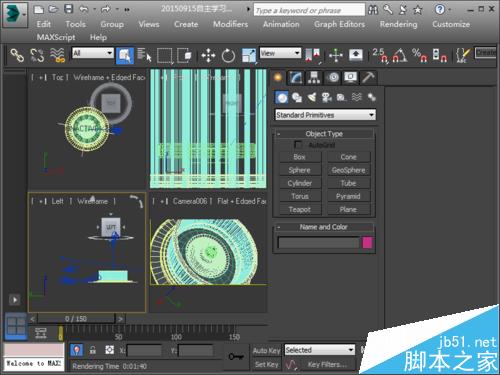
Task: Select the Shapes category icon
Action: (x=297, y=98)
